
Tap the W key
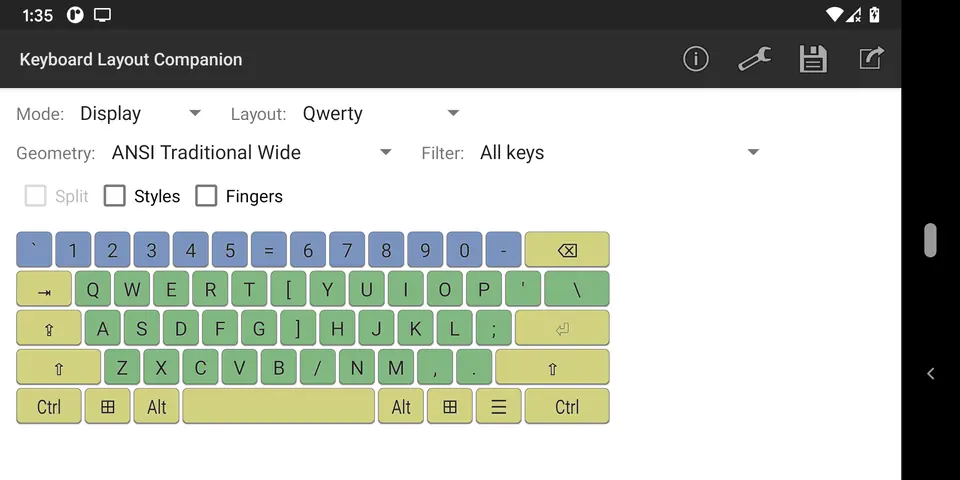(x=132, y=289)
